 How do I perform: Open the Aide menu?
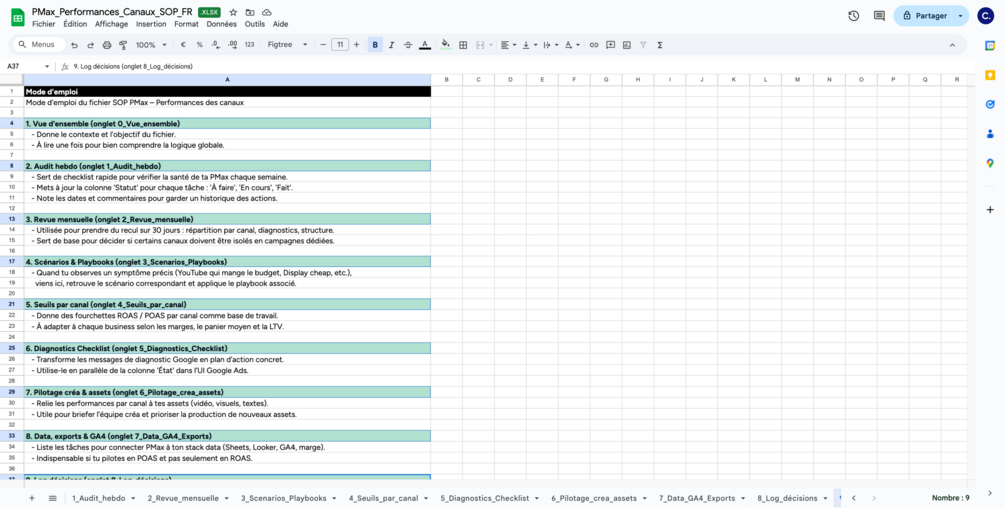click(x=280, y=24)
